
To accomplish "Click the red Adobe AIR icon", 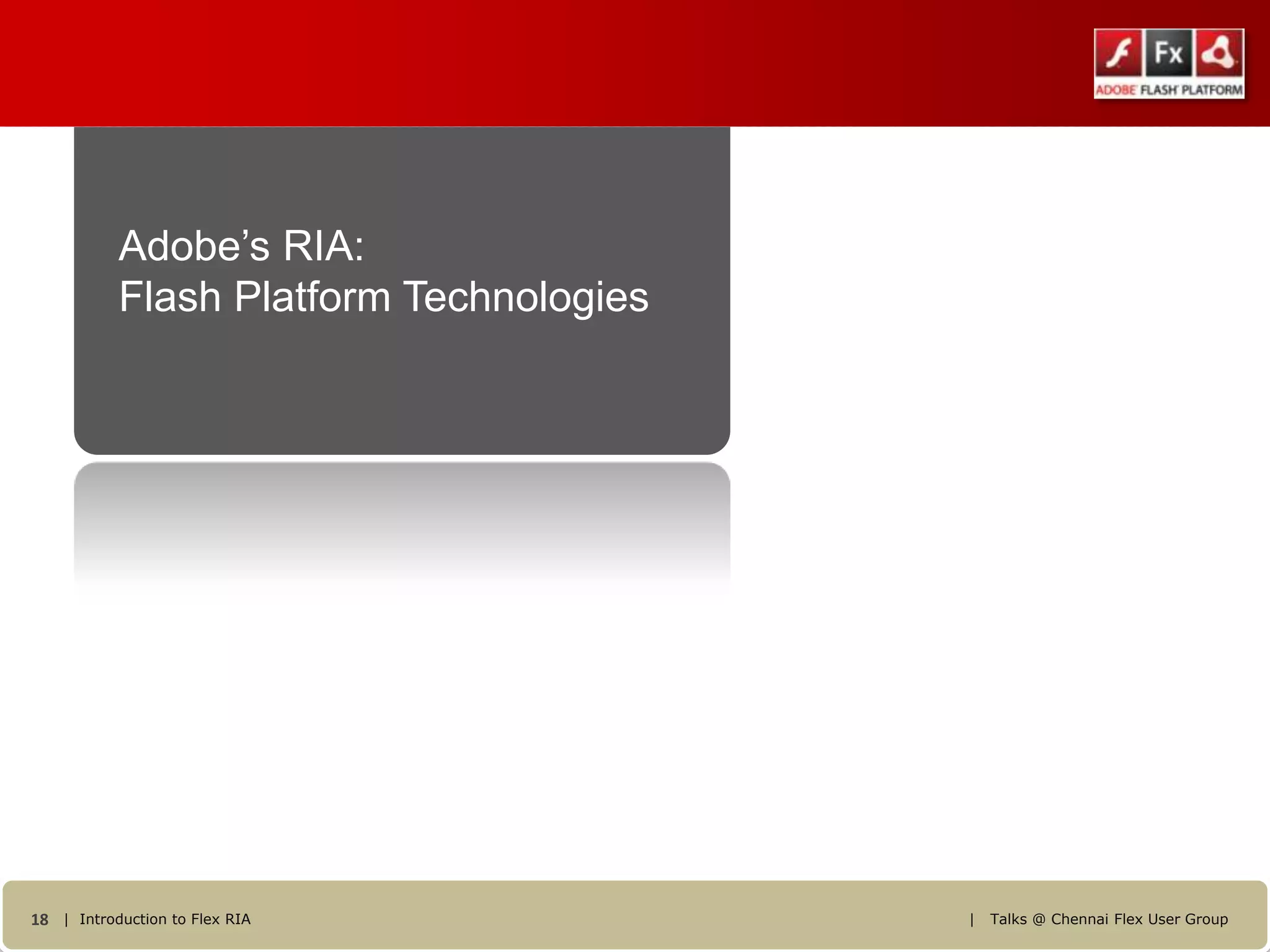I will [x=1219, y=54].
